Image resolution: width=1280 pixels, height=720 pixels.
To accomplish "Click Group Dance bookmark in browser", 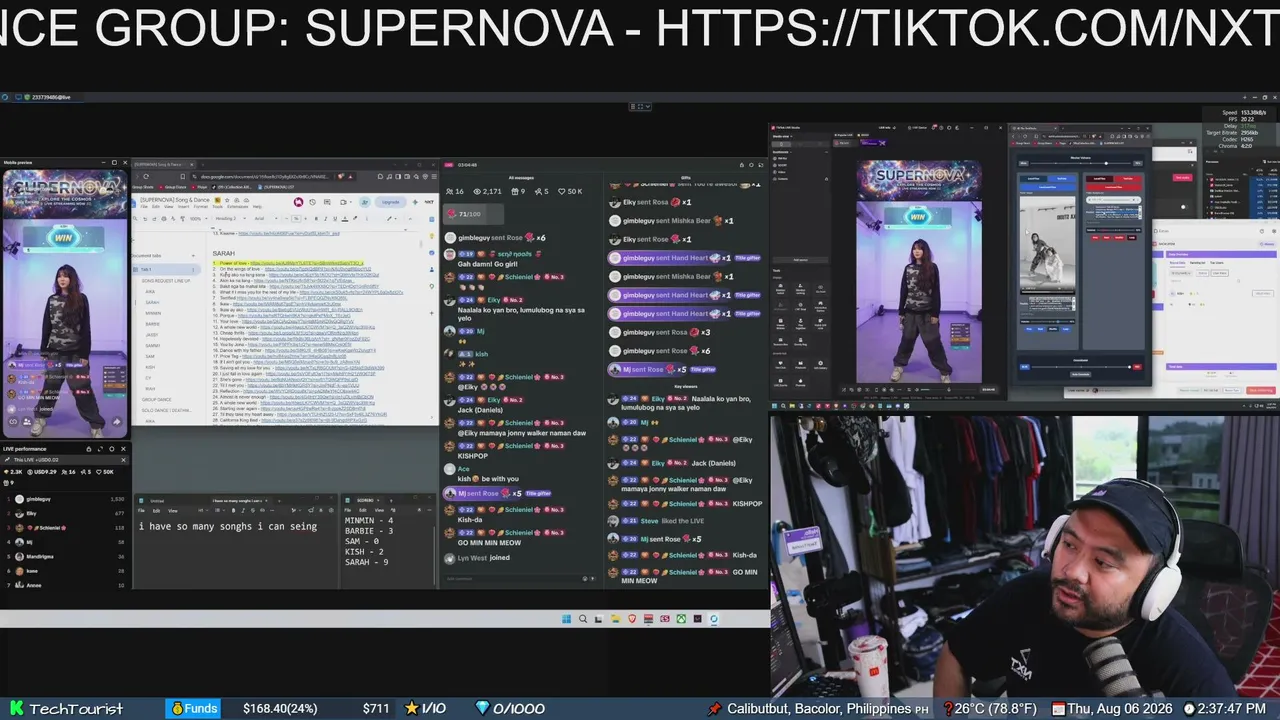I will pyautogui.click(x=173, y=187).
